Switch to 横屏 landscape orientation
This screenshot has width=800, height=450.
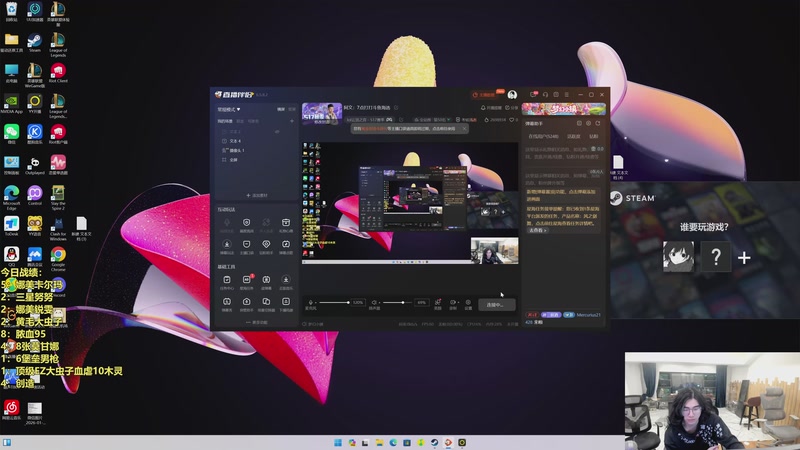click(x=281, y=109)
